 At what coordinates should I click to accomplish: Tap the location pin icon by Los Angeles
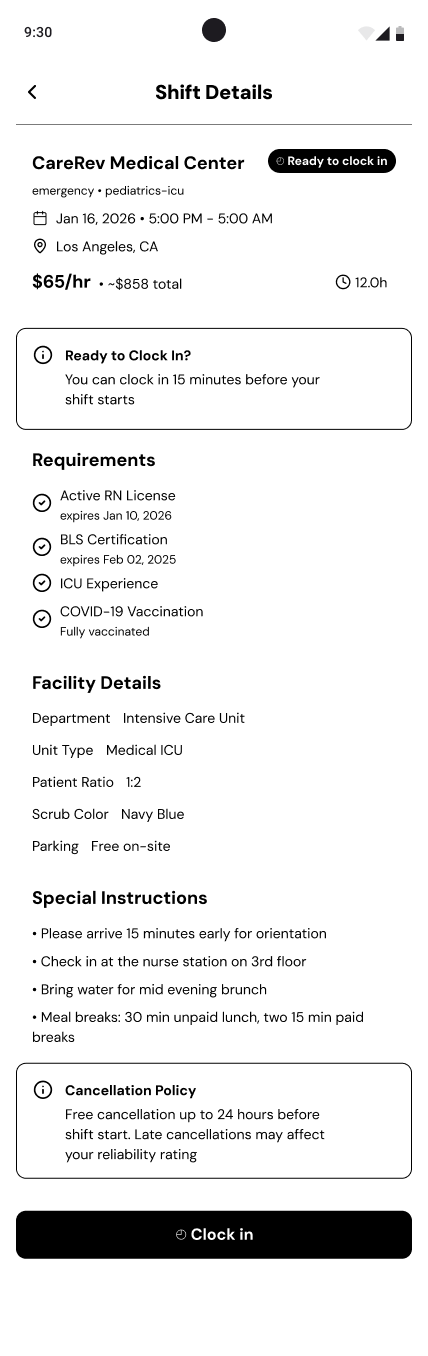point(40,246)
